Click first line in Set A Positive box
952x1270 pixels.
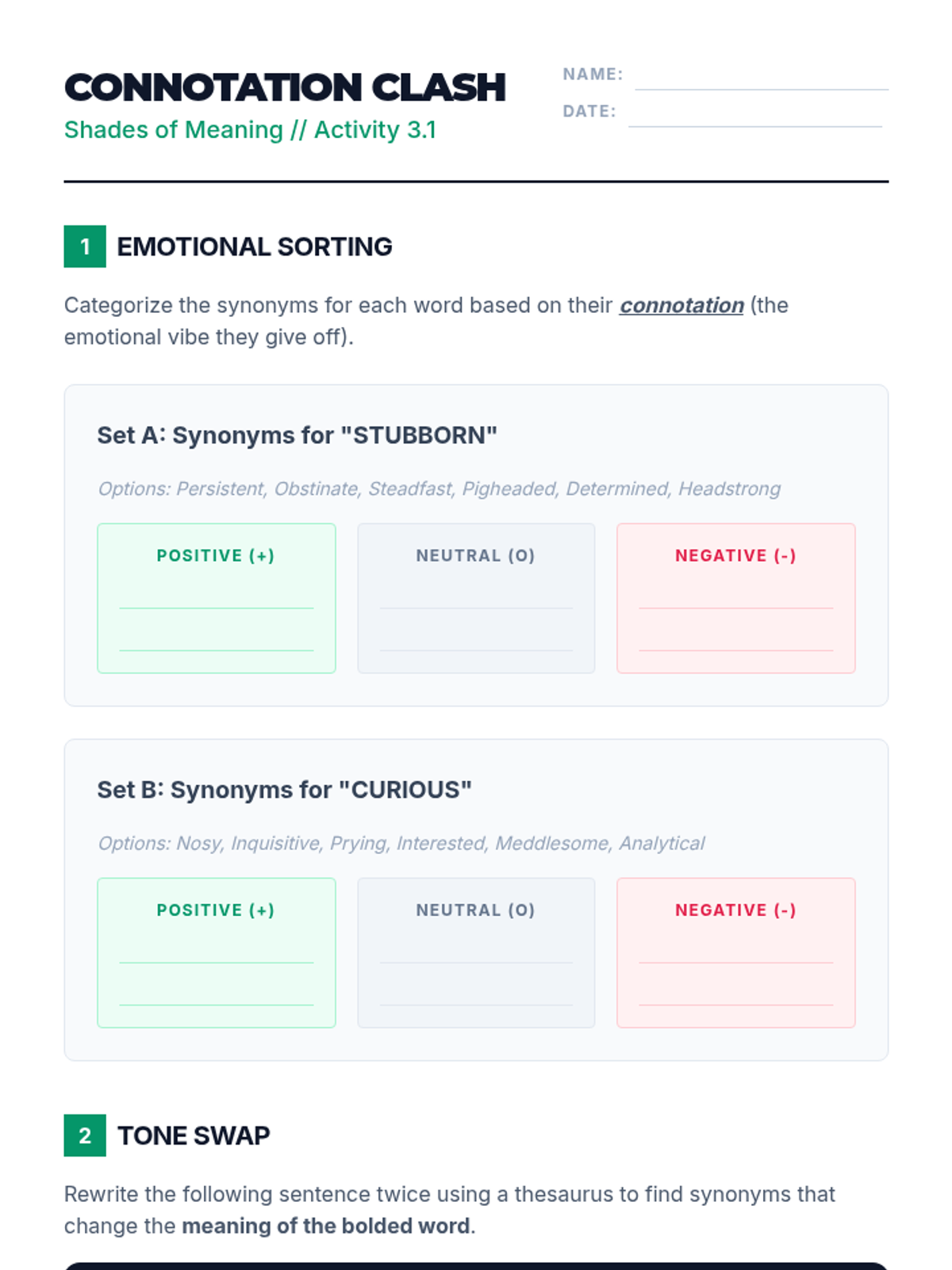[x=217, y=599]
